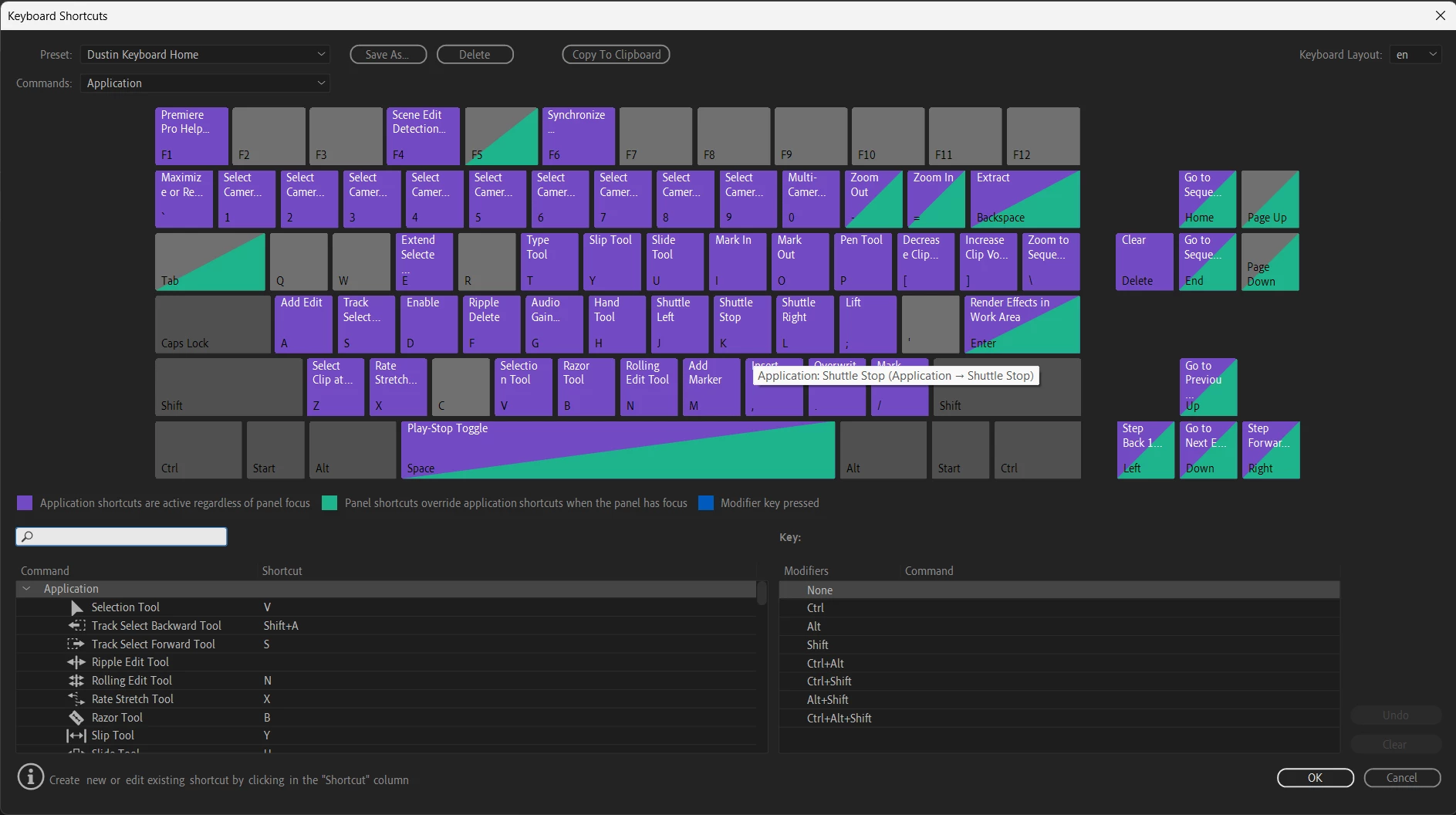Click the Right arrow Step Forward key
Viewport: 1456px width, 815px height.
click(x=1271, y=449)
